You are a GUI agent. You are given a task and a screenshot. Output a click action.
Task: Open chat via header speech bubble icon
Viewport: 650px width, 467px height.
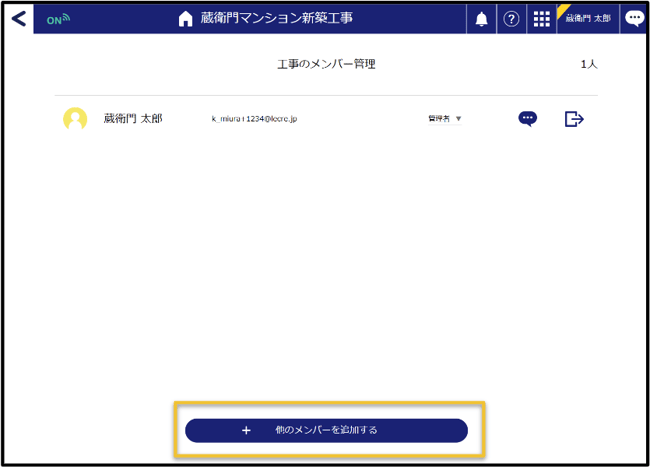tap(634, 19)
